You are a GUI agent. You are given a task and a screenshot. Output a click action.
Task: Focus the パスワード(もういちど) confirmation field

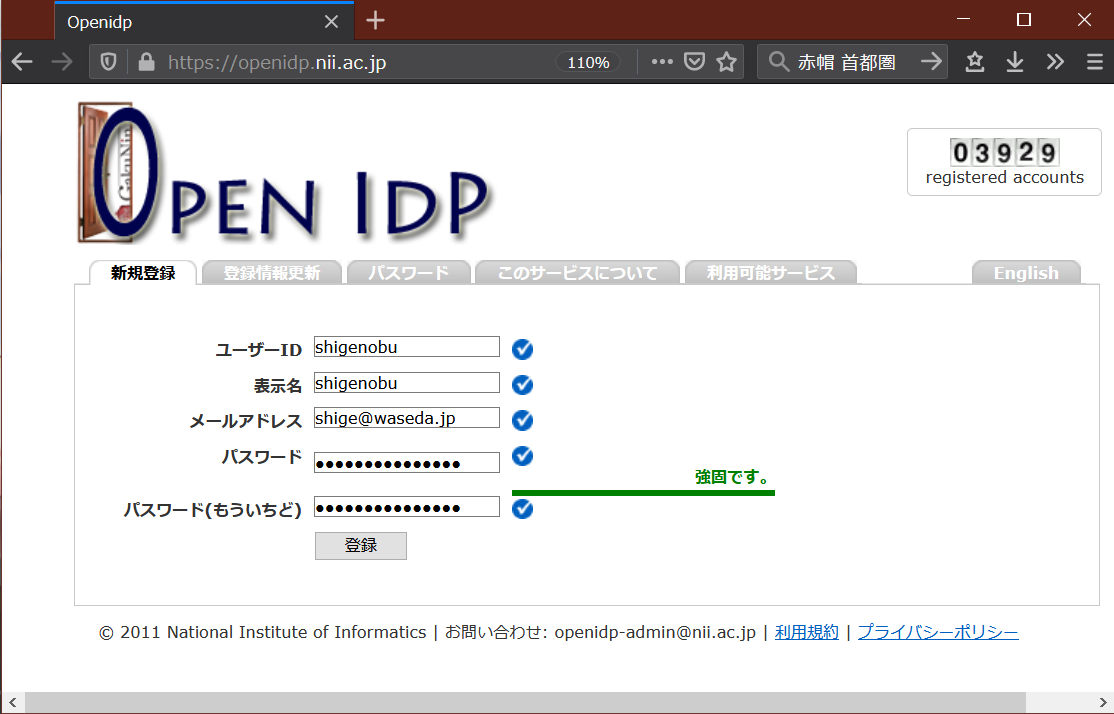(406, 507)
